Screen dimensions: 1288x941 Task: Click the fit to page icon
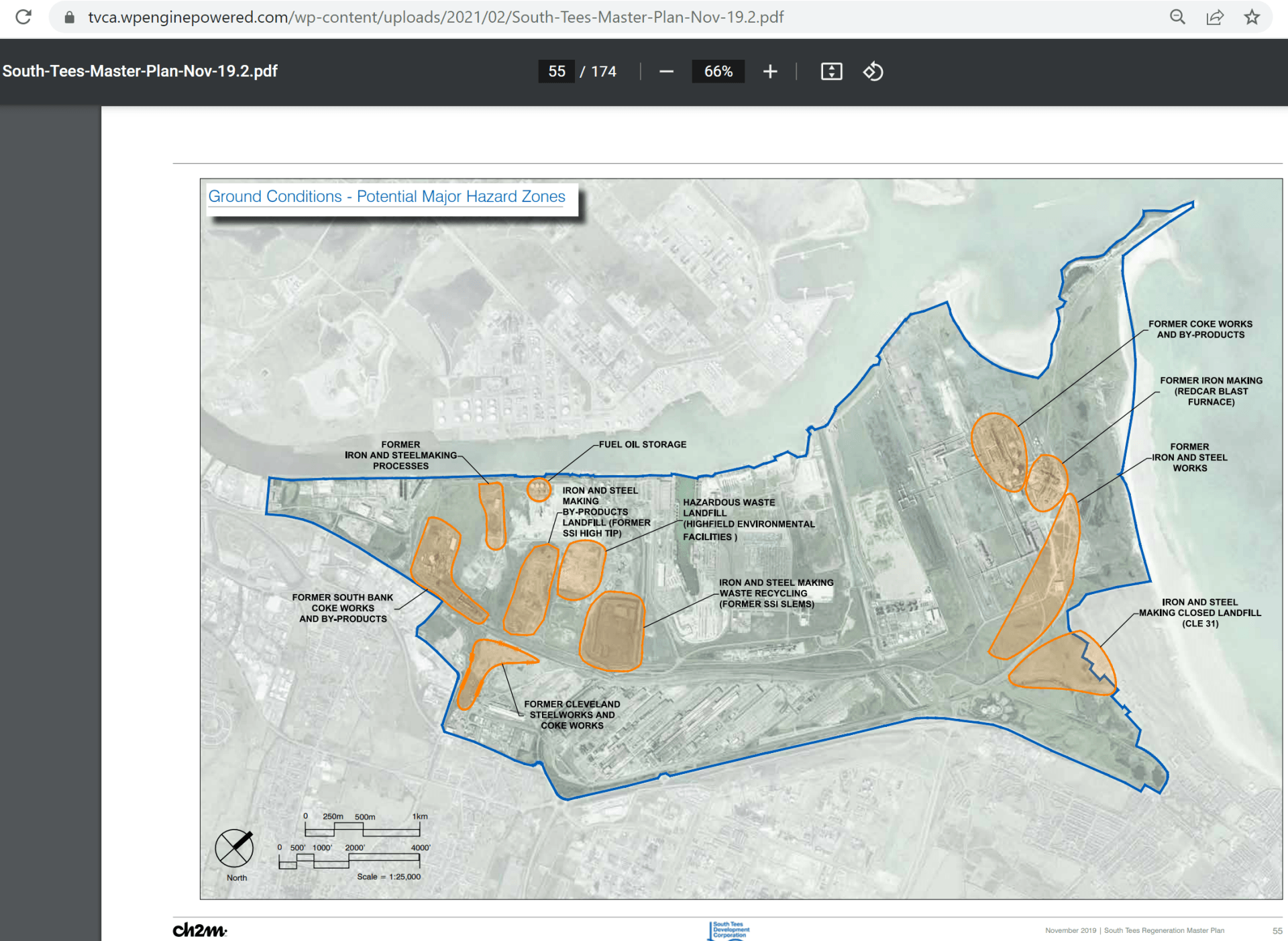click(x=831, y=71)
